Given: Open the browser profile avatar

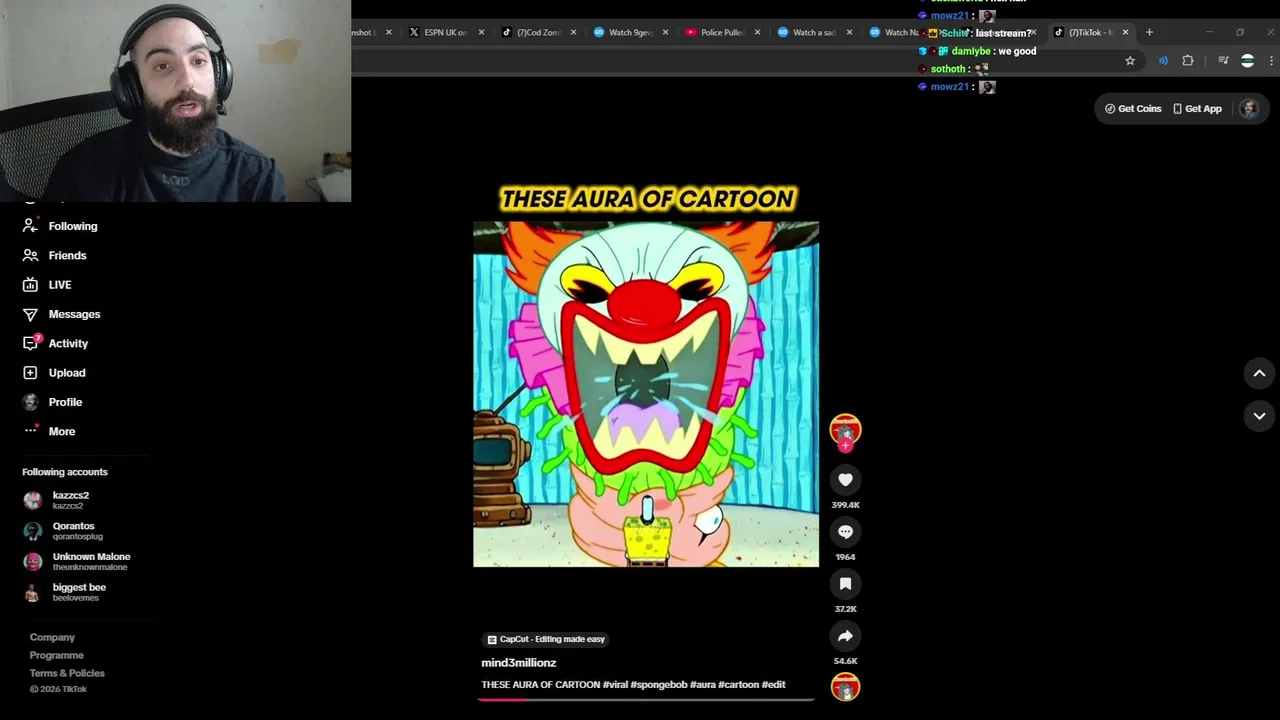Looking at the screenshot, I should click(x=1247, y=61).
